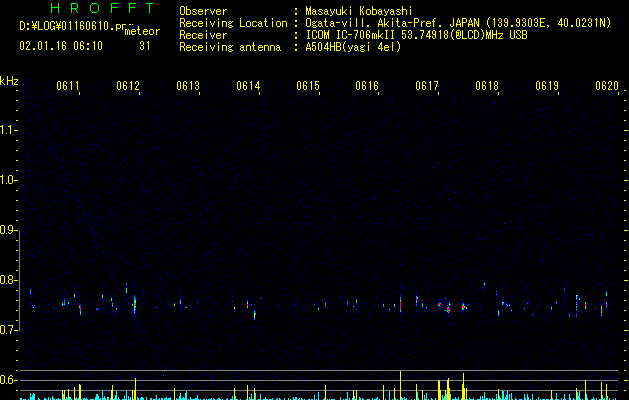Click the 0620 time axis marker
Viewport: 629px width, 400px height.
607,86
